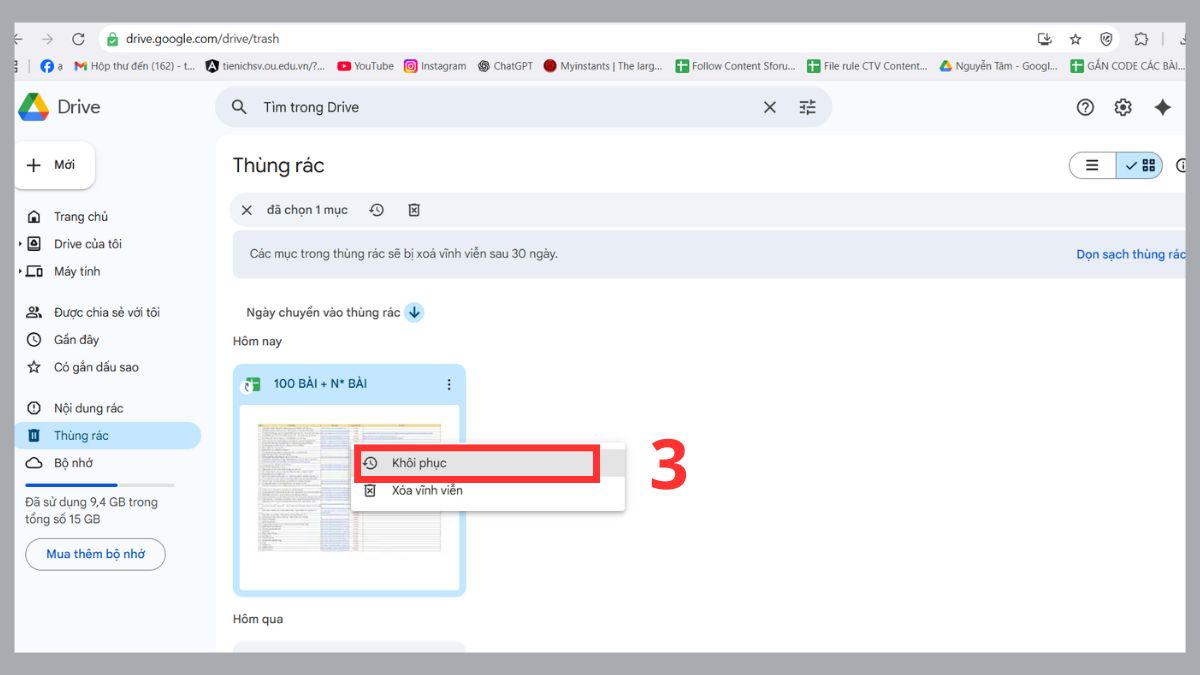Click the storage usage progress bar
1200x675 pixels.
(x=99, y=485)
